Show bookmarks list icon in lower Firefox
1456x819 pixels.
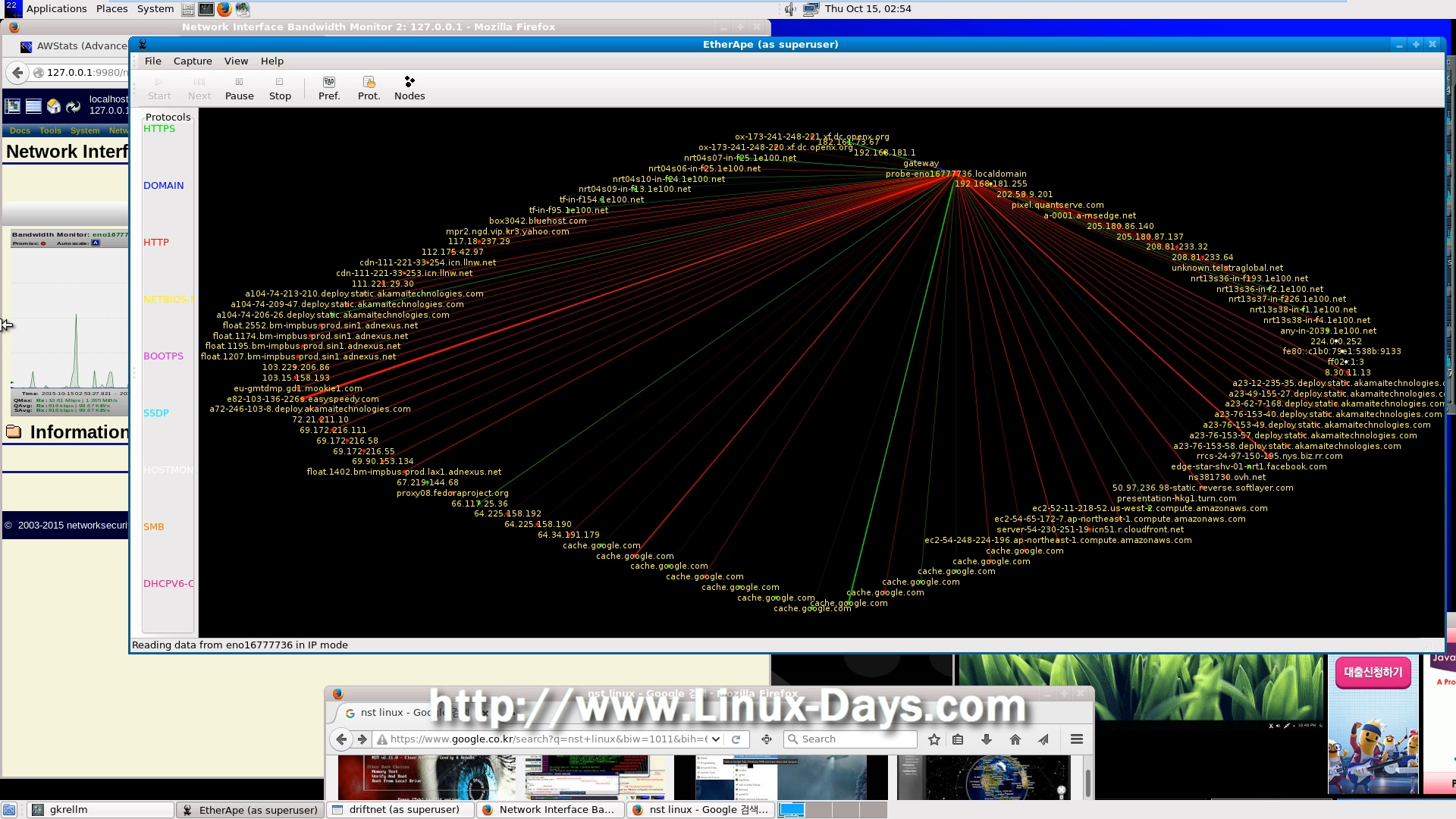(958, 739)
